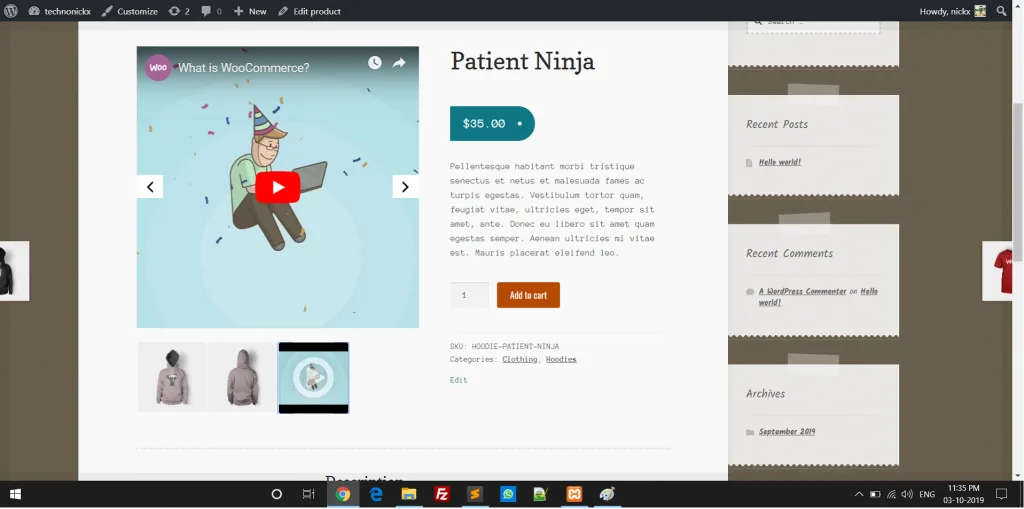This screenshot has width=1024, height=509.
Task: Open the clock showing 11:35 PM
Action: click(963, 495)
